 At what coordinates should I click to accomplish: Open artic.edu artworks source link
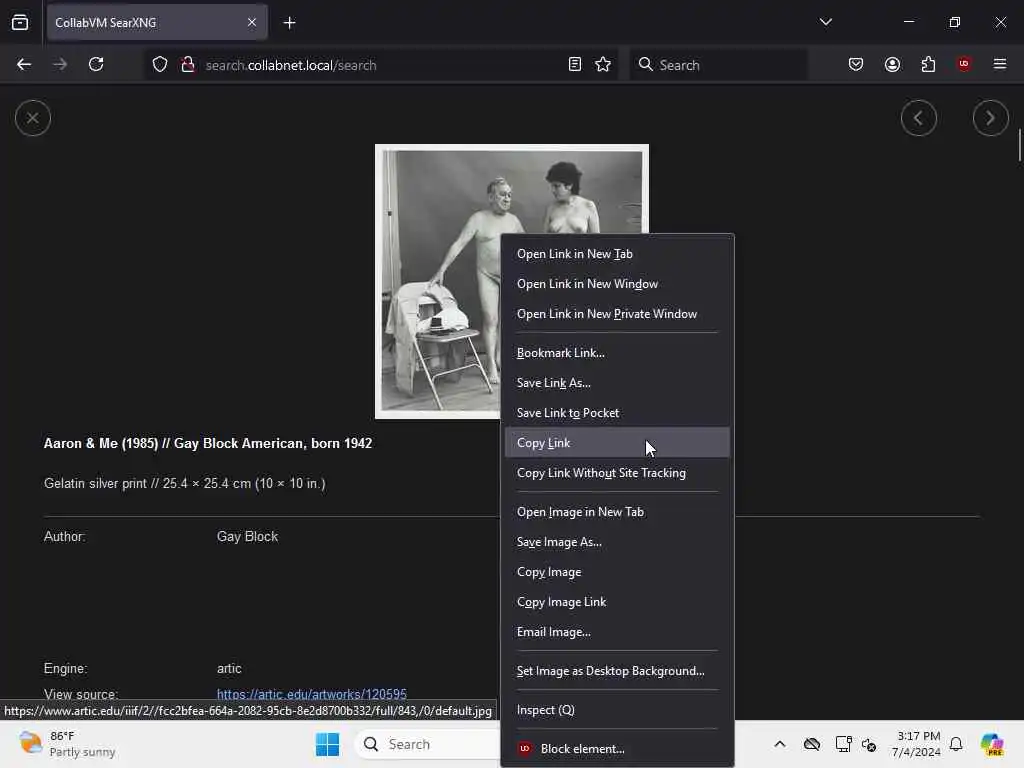pos(312,694)
